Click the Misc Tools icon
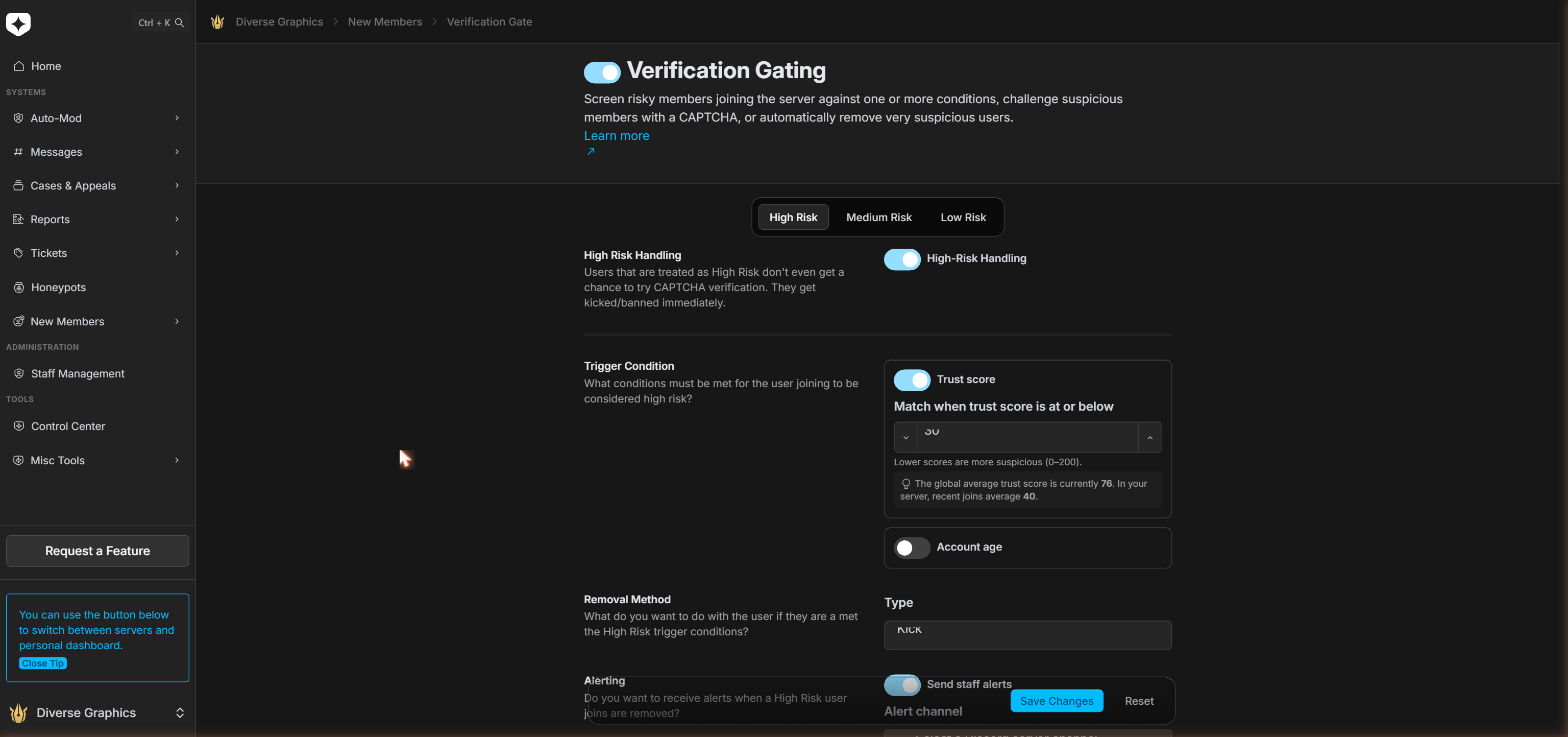The width and height of the screenshot is (1568, 737). (x=18, y=460)
